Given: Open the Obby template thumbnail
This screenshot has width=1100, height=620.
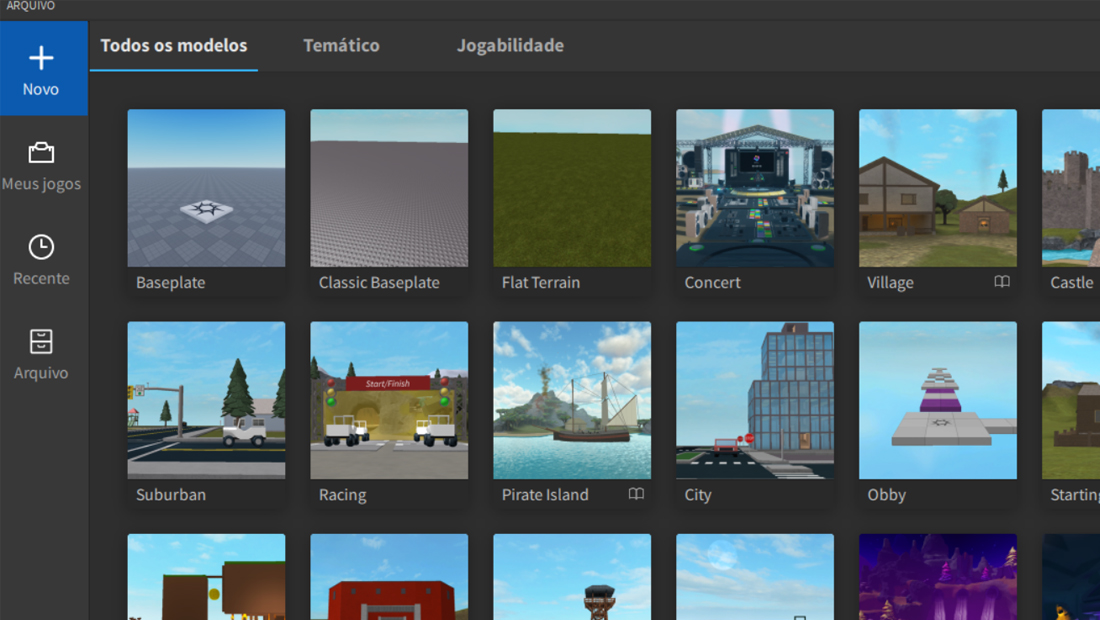Looking at the screenshot, I should (x=938, y=400).
